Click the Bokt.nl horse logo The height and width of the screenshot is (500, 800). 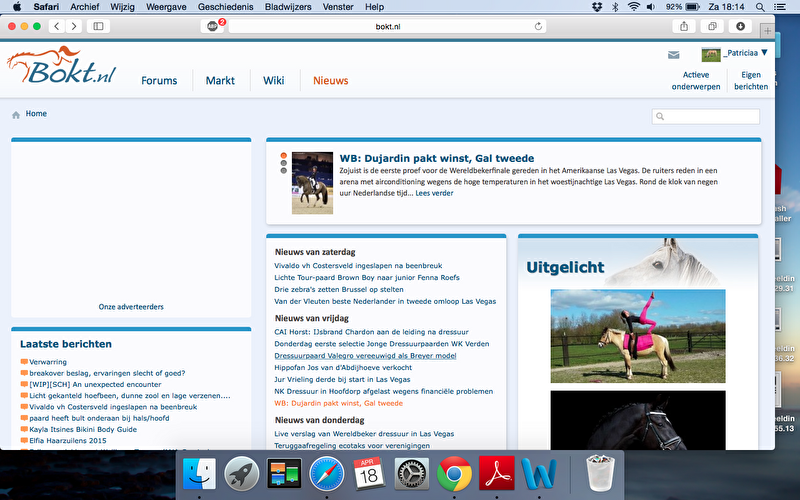point(62,65)
